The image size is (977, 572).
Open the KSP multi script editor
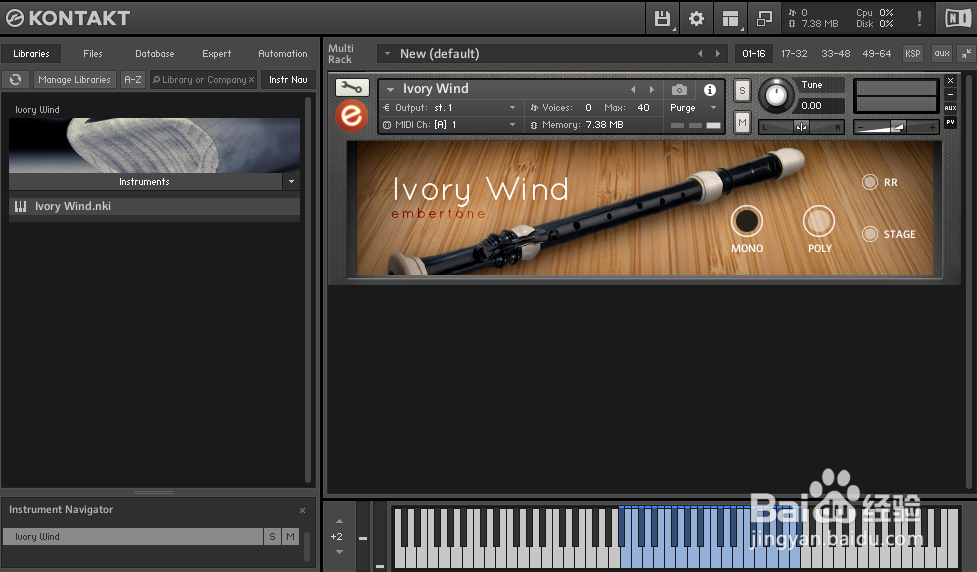point(913,54)
